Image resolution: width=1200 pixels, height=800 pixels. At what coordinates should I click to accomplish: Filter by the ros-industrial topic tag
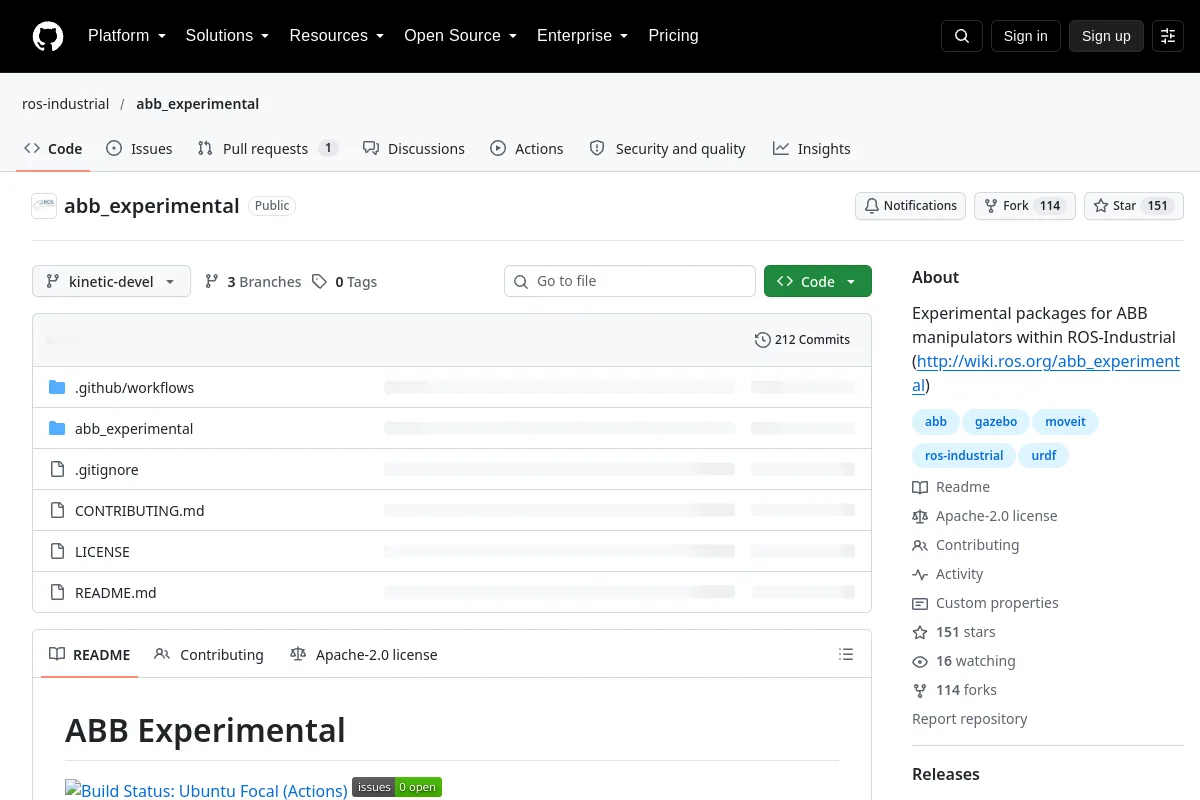click(x=964, y=456)
